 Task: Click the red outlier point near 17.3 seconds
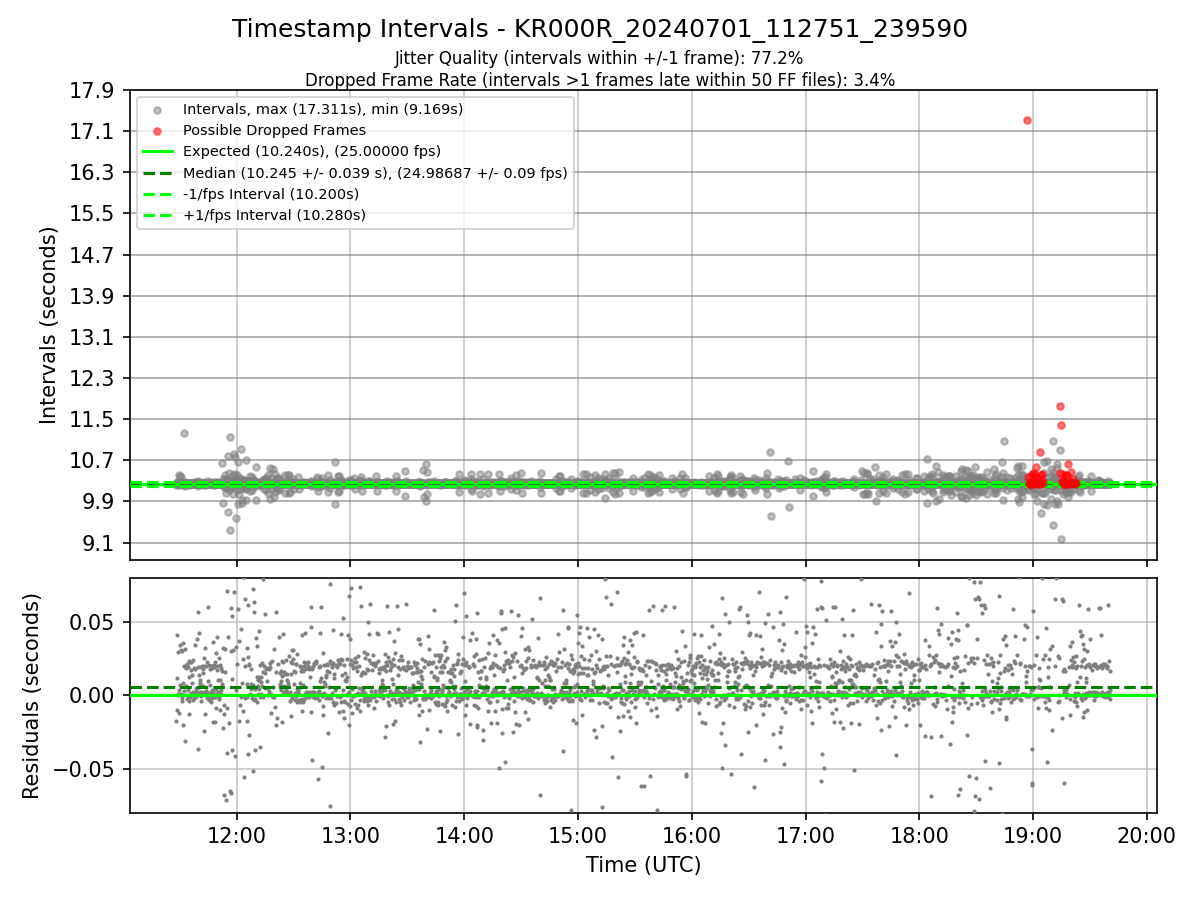1027,120
